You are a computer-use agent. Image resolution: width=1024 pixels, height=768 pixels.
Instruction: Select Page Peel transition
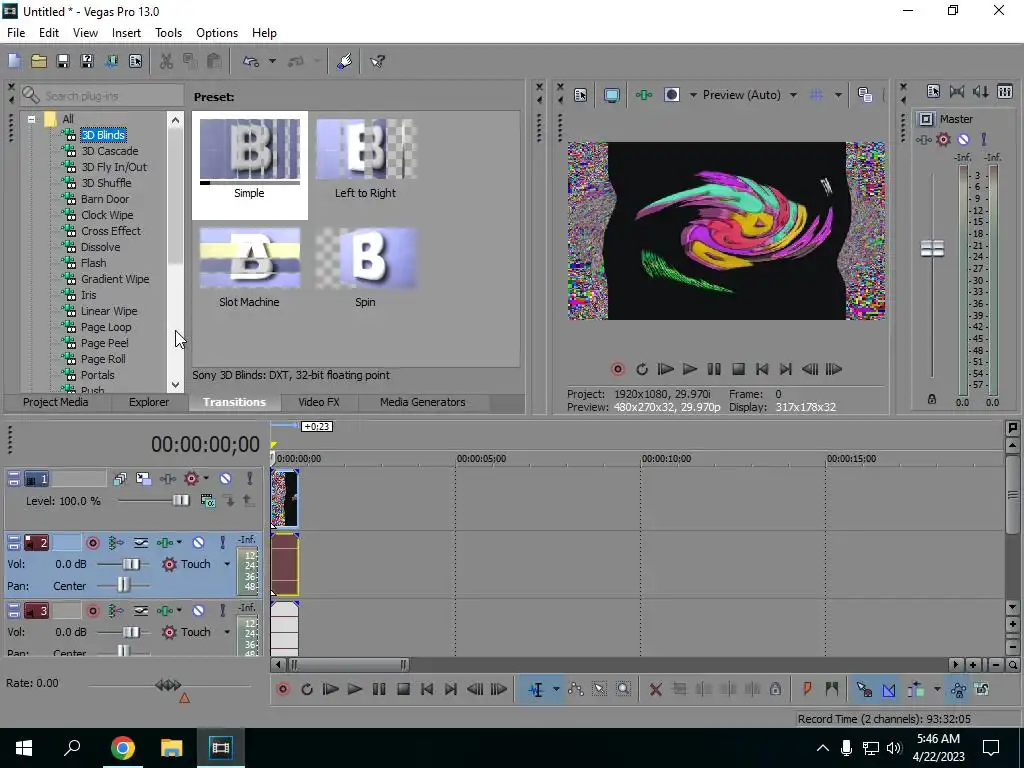104,343
